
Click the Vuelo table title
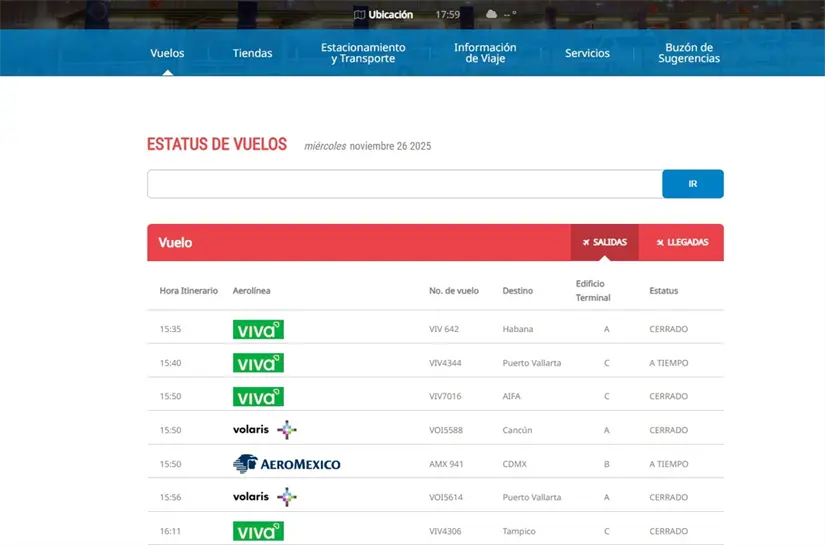pos(175,242)
